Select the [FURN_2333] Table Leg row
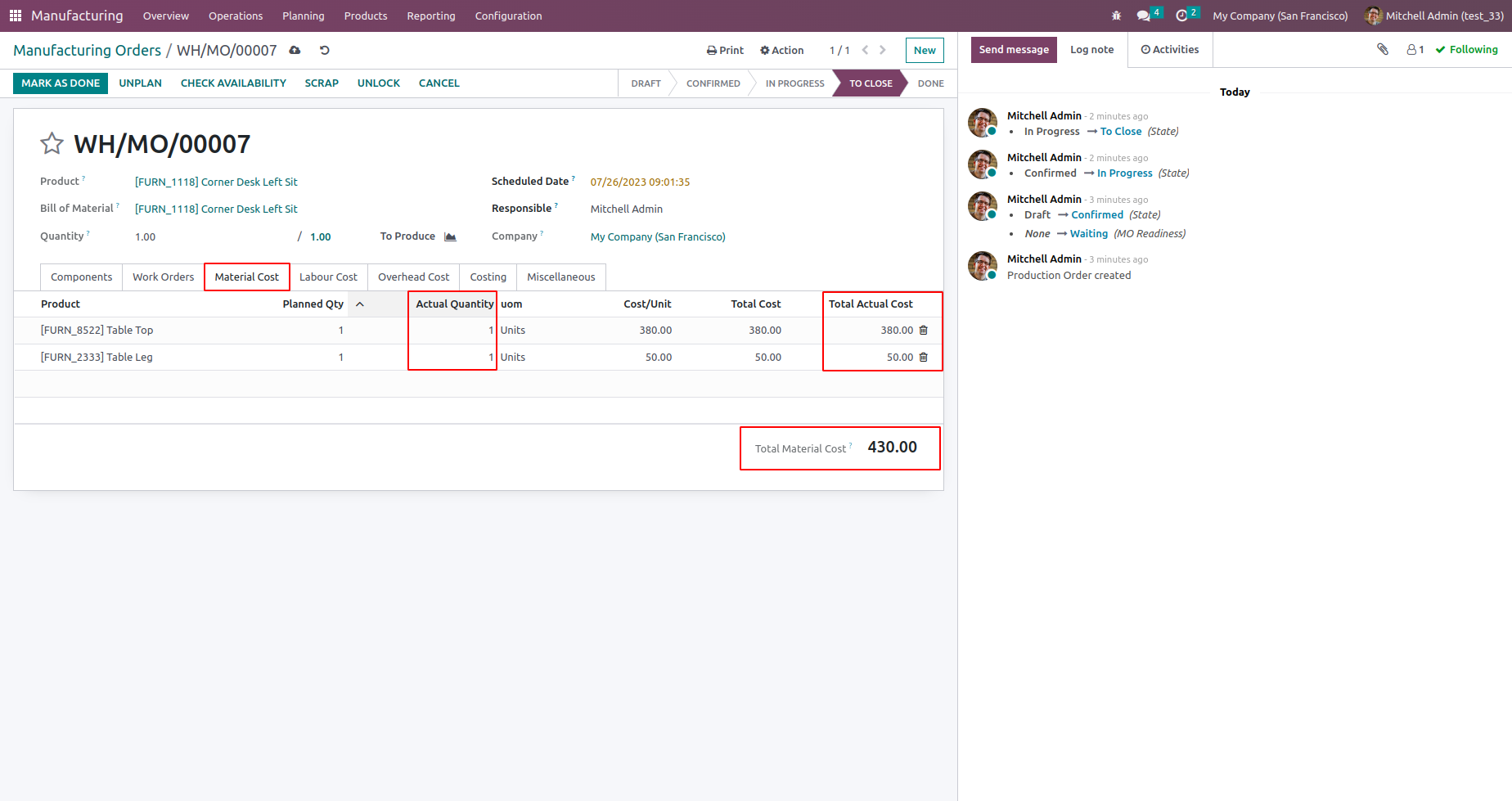The width and height of the screenshot is (1512, 801). pos(479,358)
